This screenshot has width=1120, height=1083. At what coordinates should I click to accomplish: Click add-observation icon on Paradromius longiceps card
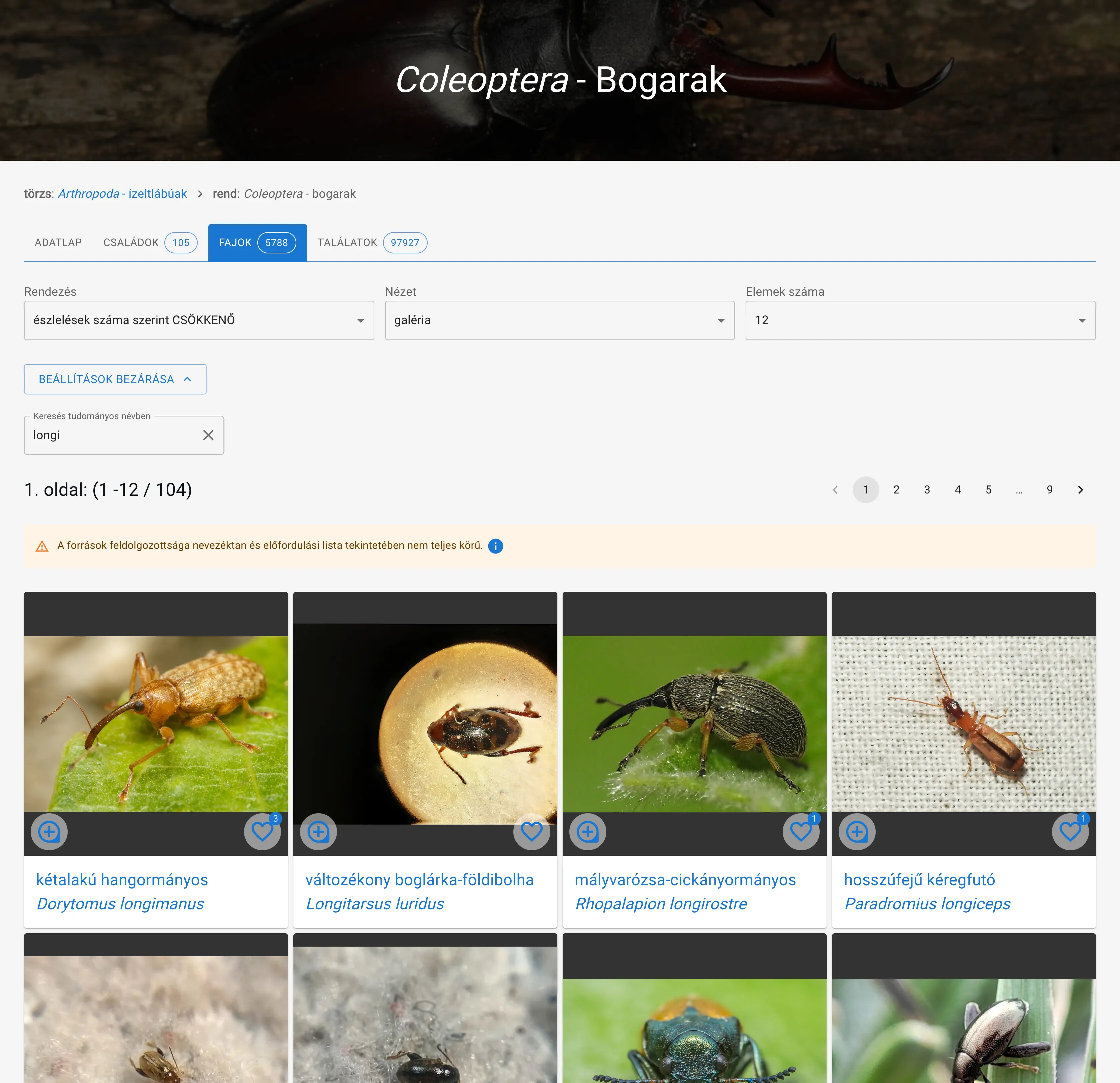[x=857, y=832]
